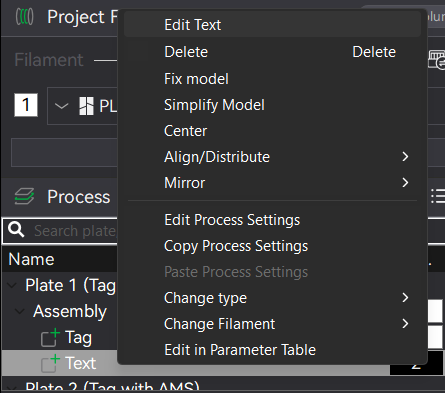The height and width of the screenshot is (393, 445).
Task: Select the Assembly tree item
Action: point(70,311)
